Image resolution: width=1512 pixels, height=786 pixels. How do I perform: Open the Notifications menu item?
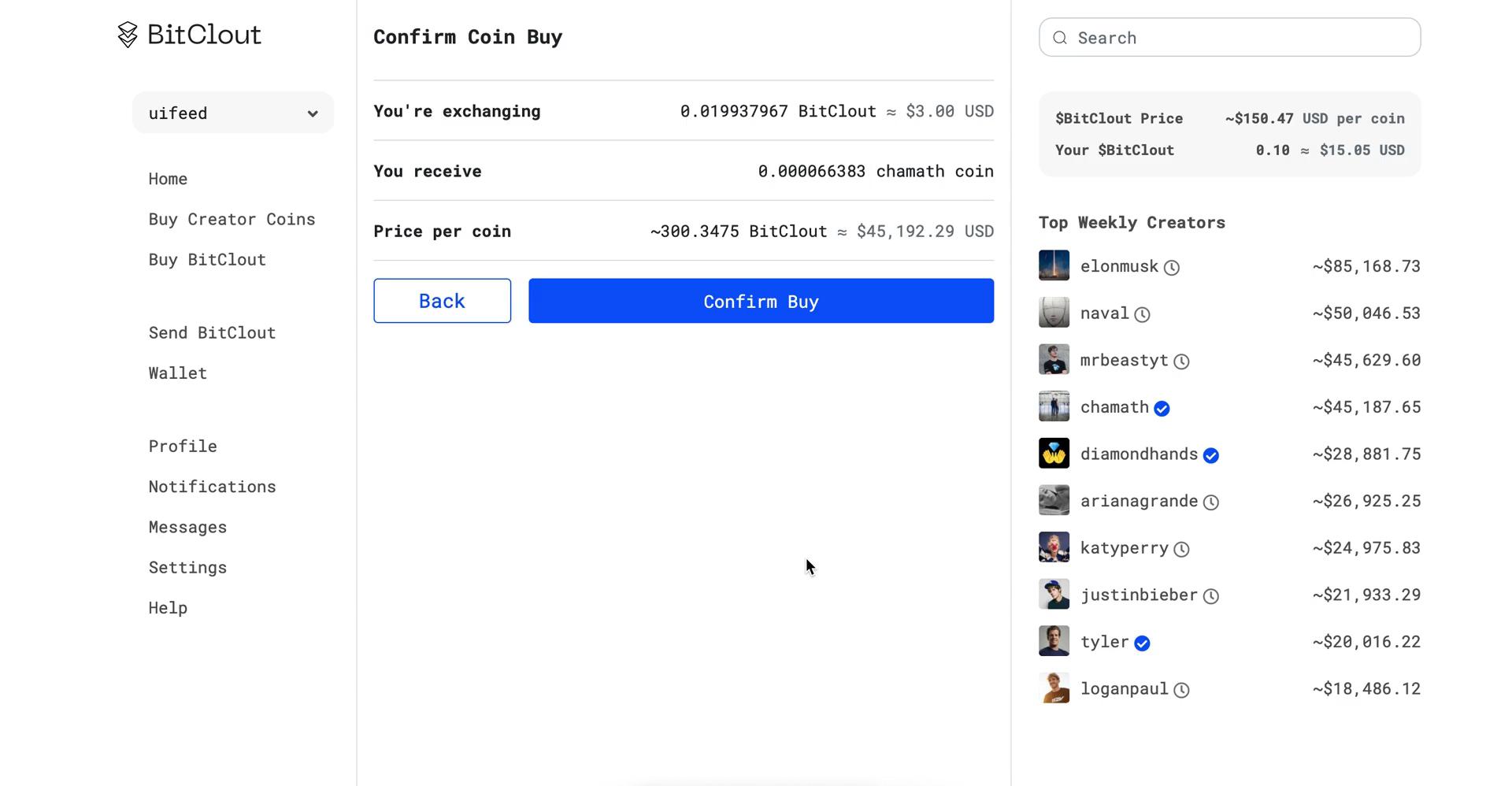212,487
